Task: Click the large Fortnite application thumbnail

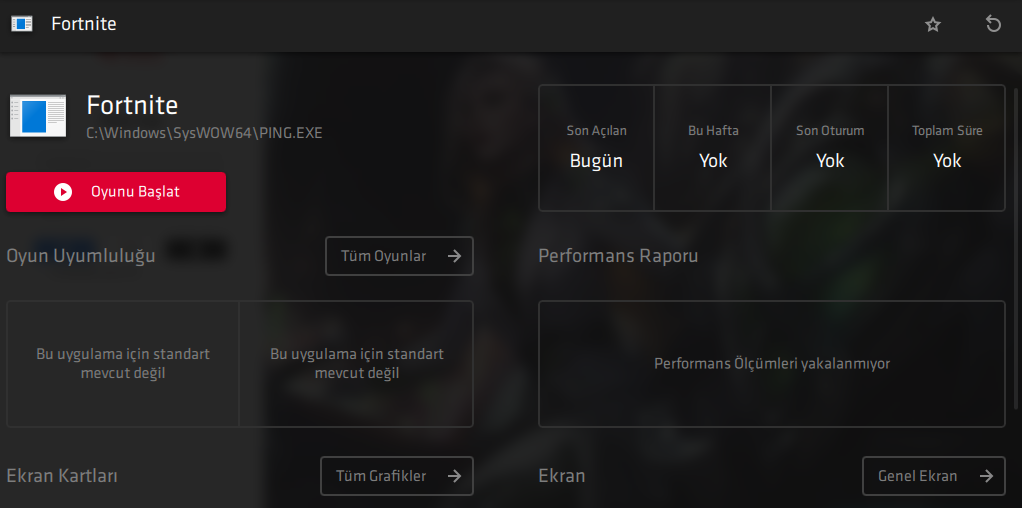Action: (x=38, y=115)
